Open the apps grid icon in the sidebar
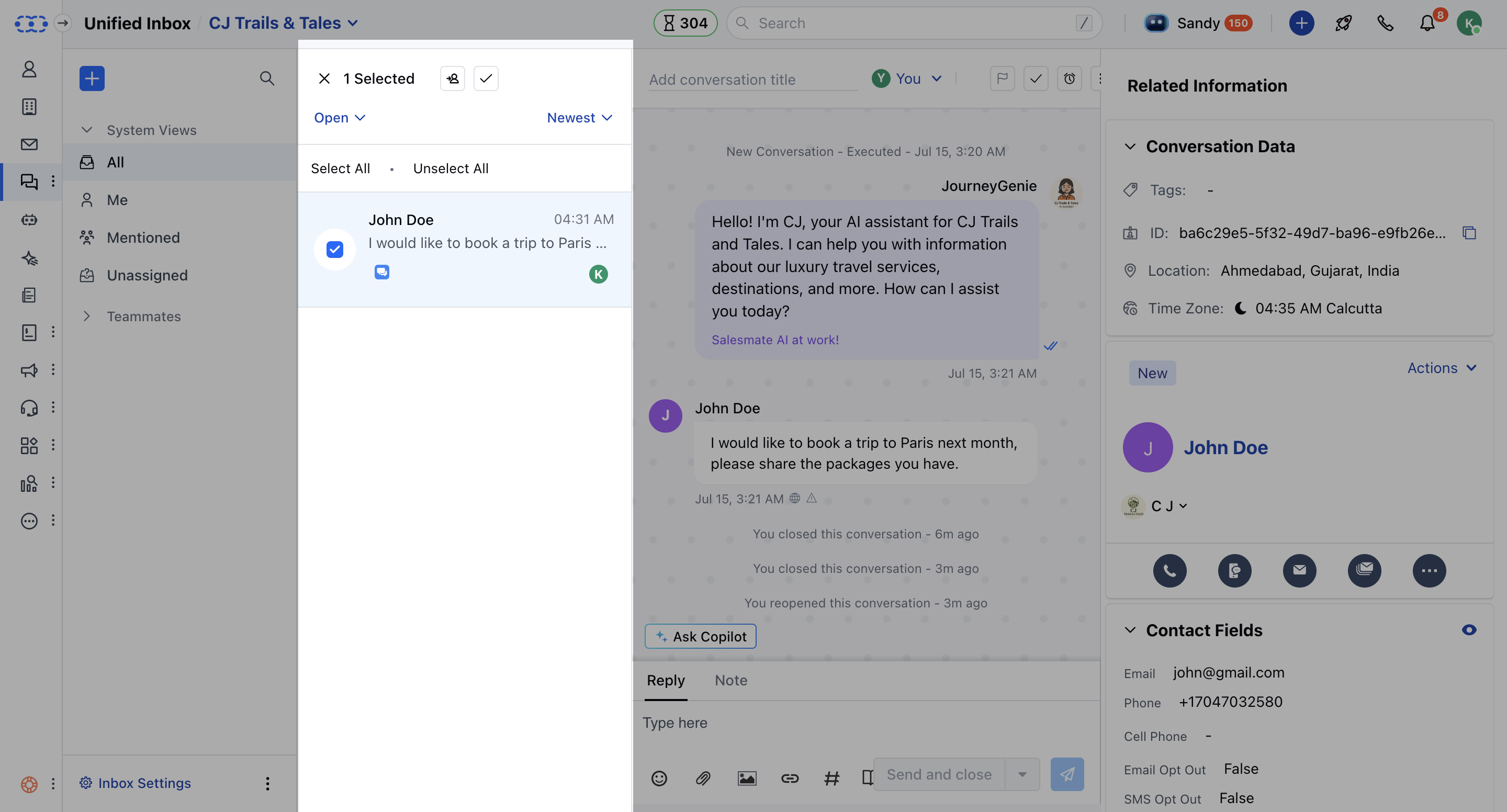This screenshot has width=1507, height=812. pos(29,445)
